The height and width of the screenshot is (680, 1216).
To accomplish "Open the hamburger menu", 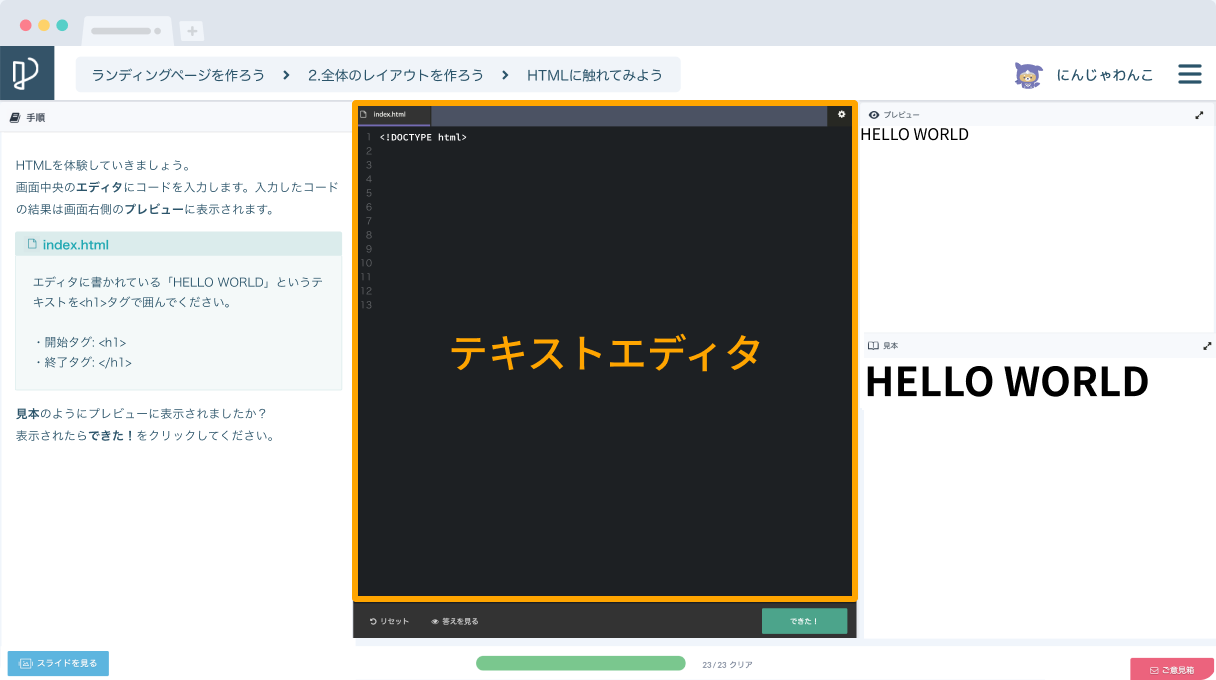I will (1189, 74).
